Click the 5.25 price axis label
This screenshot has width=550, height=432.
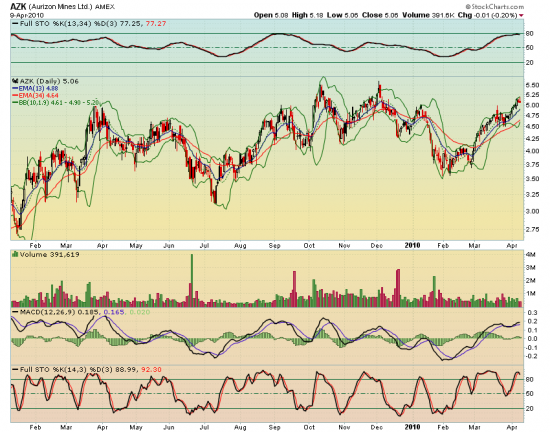(532, 95)
